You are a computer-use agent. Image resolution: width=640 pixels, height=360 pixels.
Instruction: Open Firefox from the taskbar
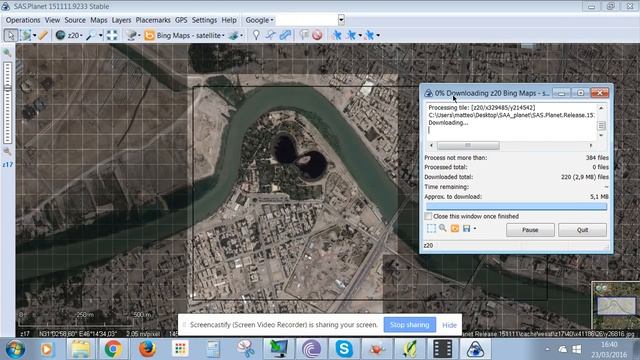click(x=147, y=349)
